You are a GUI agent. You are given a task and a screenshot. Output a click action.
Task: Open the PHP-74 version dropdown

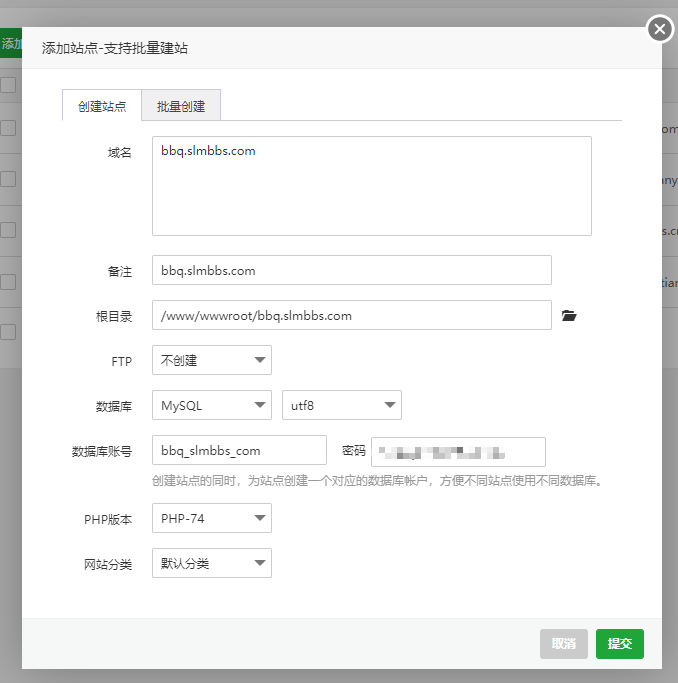pyautogui.click(x=212, y=518)
